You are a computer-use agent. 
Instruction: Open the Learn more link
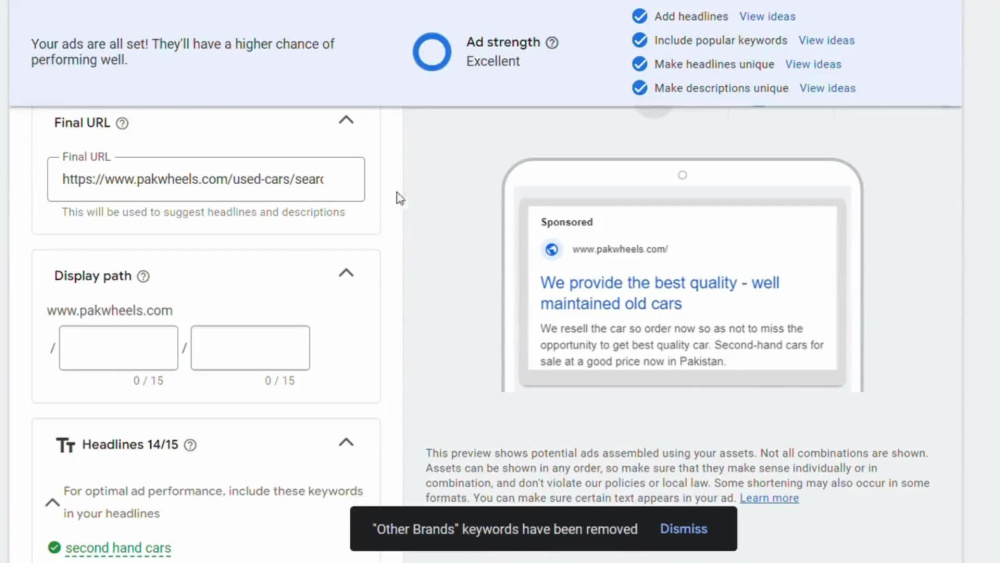click(769, 498)
